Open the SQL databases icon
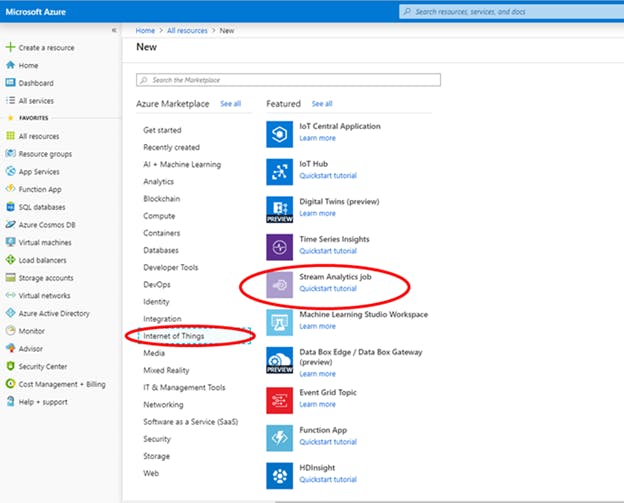This screenshot has width=624, height=503. 10,207
